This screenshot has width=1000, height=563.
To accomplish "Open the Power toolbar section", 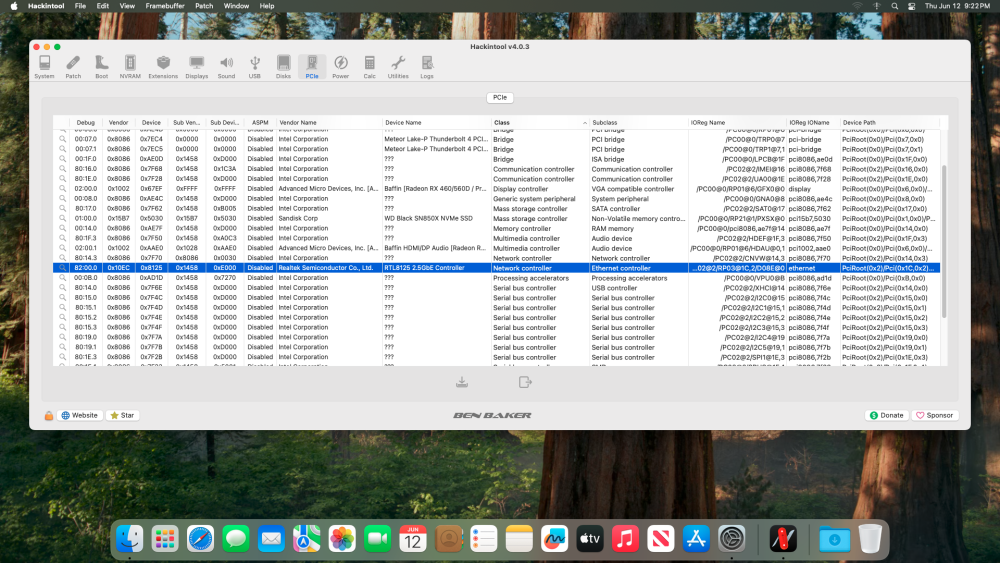I will click(341, 67).
